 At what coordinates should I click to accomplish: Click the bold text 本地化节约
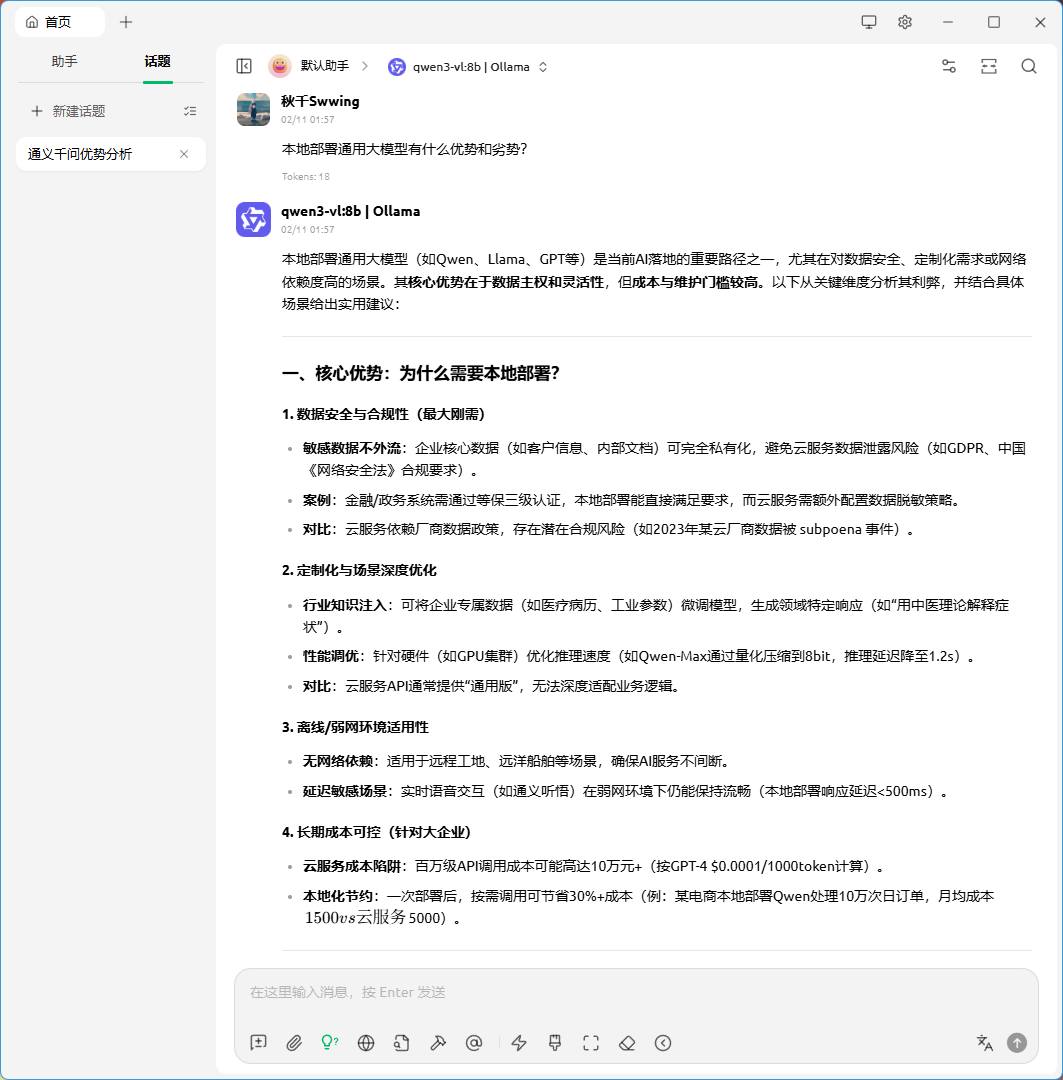click(338, 896)
